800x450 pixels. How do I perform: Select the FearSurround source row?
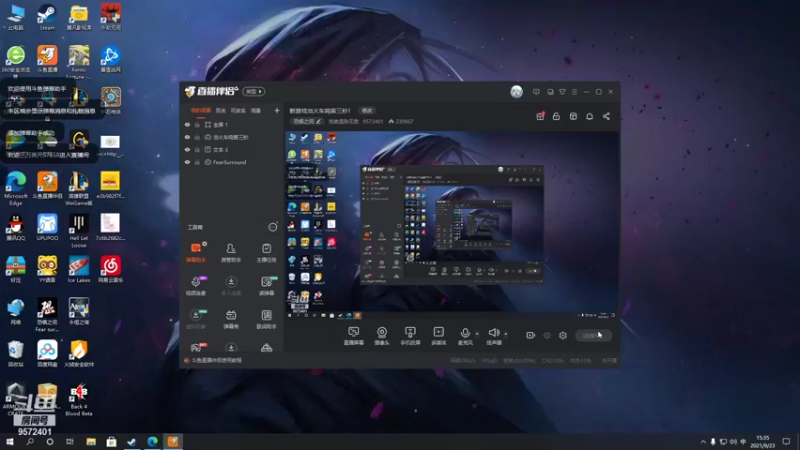(232, 162)
